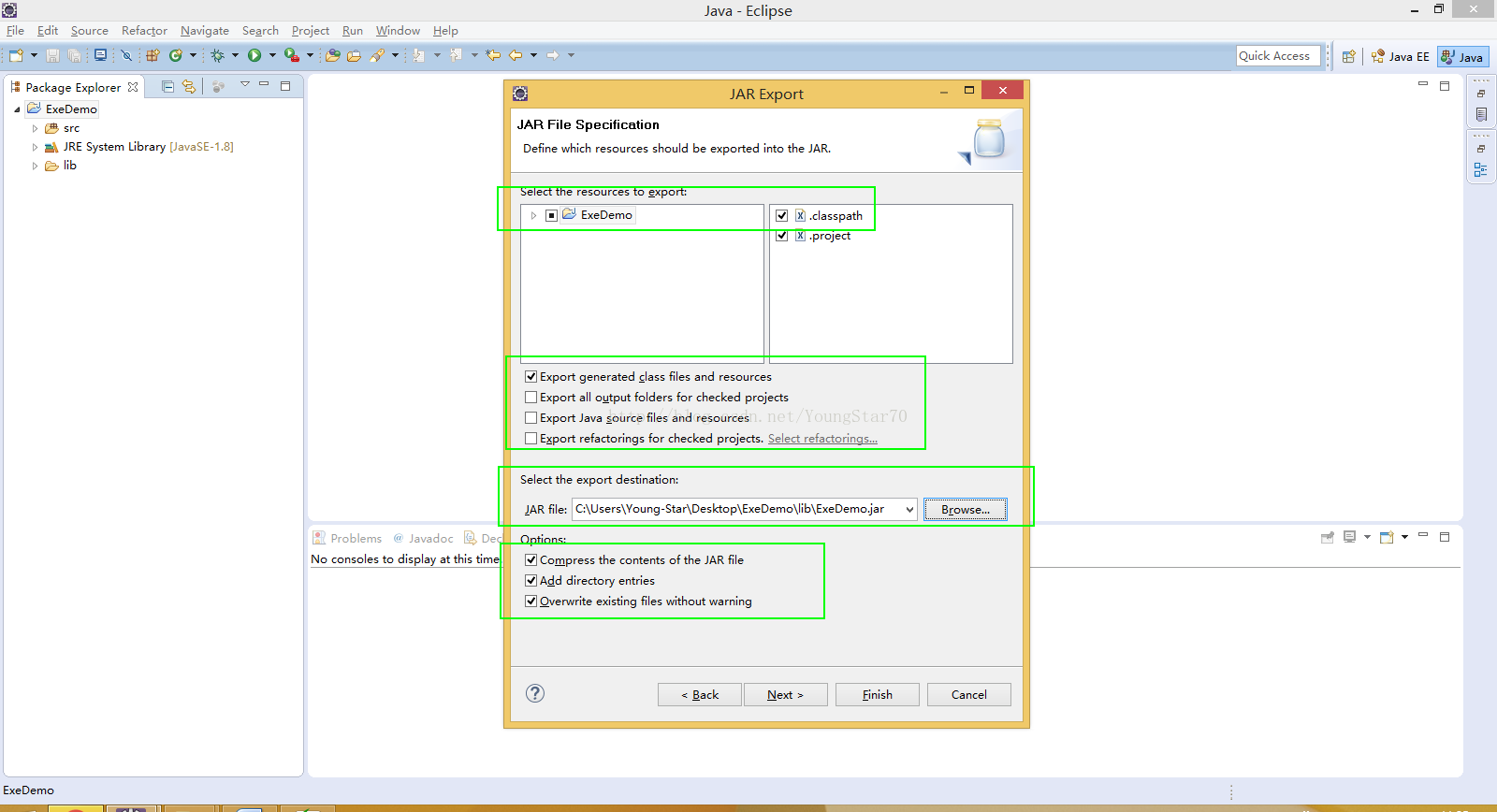Click the Search flashlight icon
The image size is (1497, 812).
pos(377,55)
